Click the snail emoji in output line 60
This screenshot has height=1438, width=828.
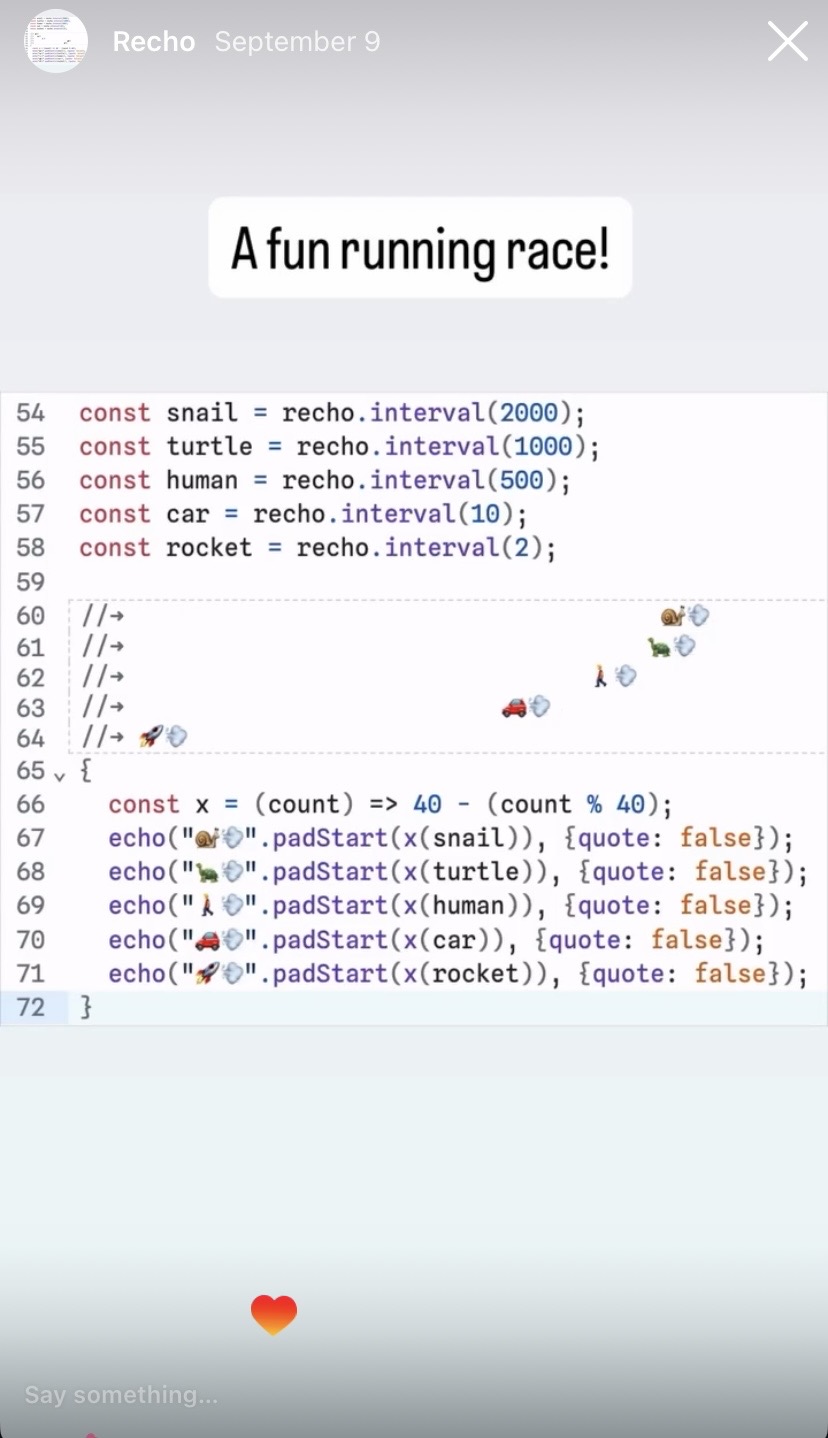[x=672, y=616]
